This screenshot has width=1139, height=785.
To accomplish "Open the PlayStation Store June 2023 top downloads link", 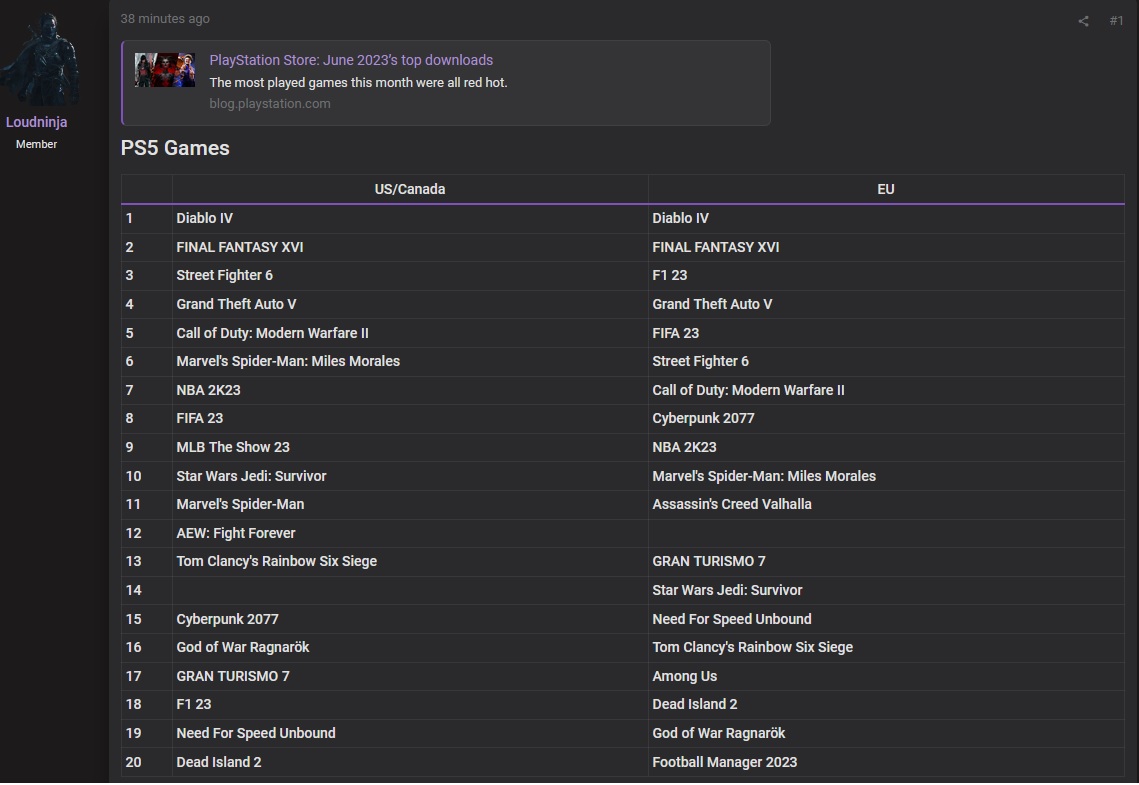I will tap(351, 60).
